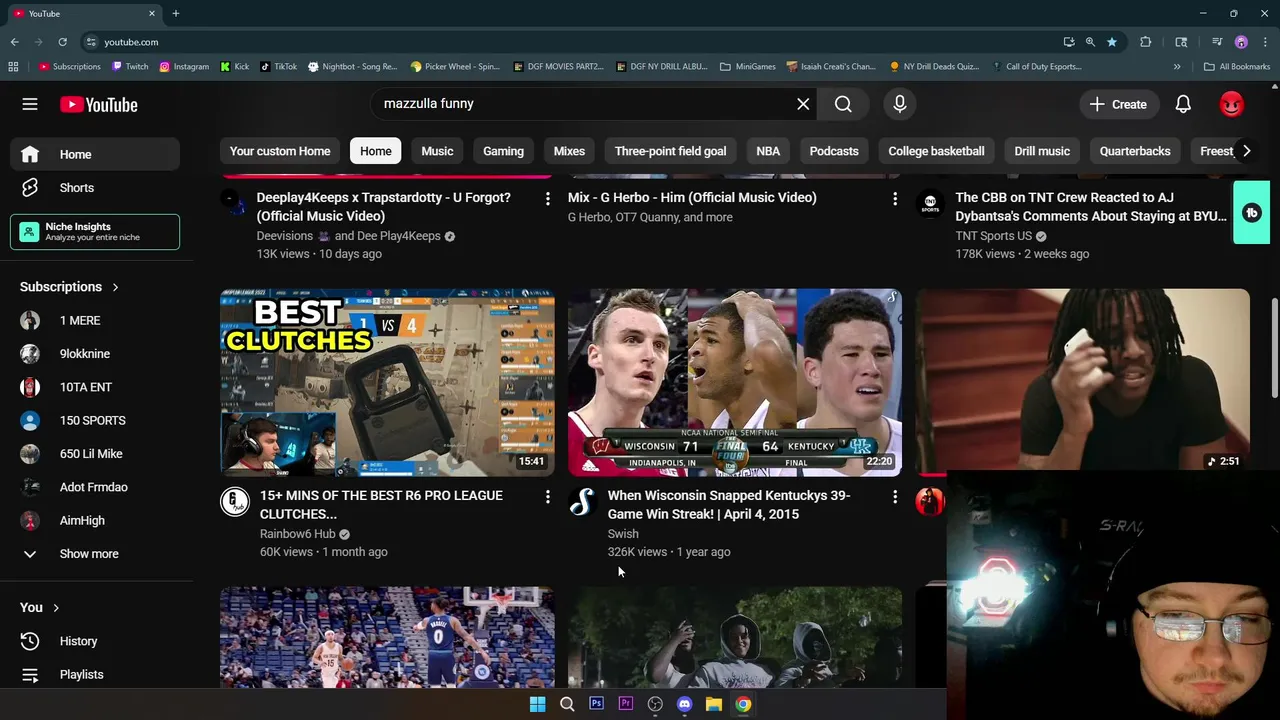Open Photoshop from the taskbar

596,704
